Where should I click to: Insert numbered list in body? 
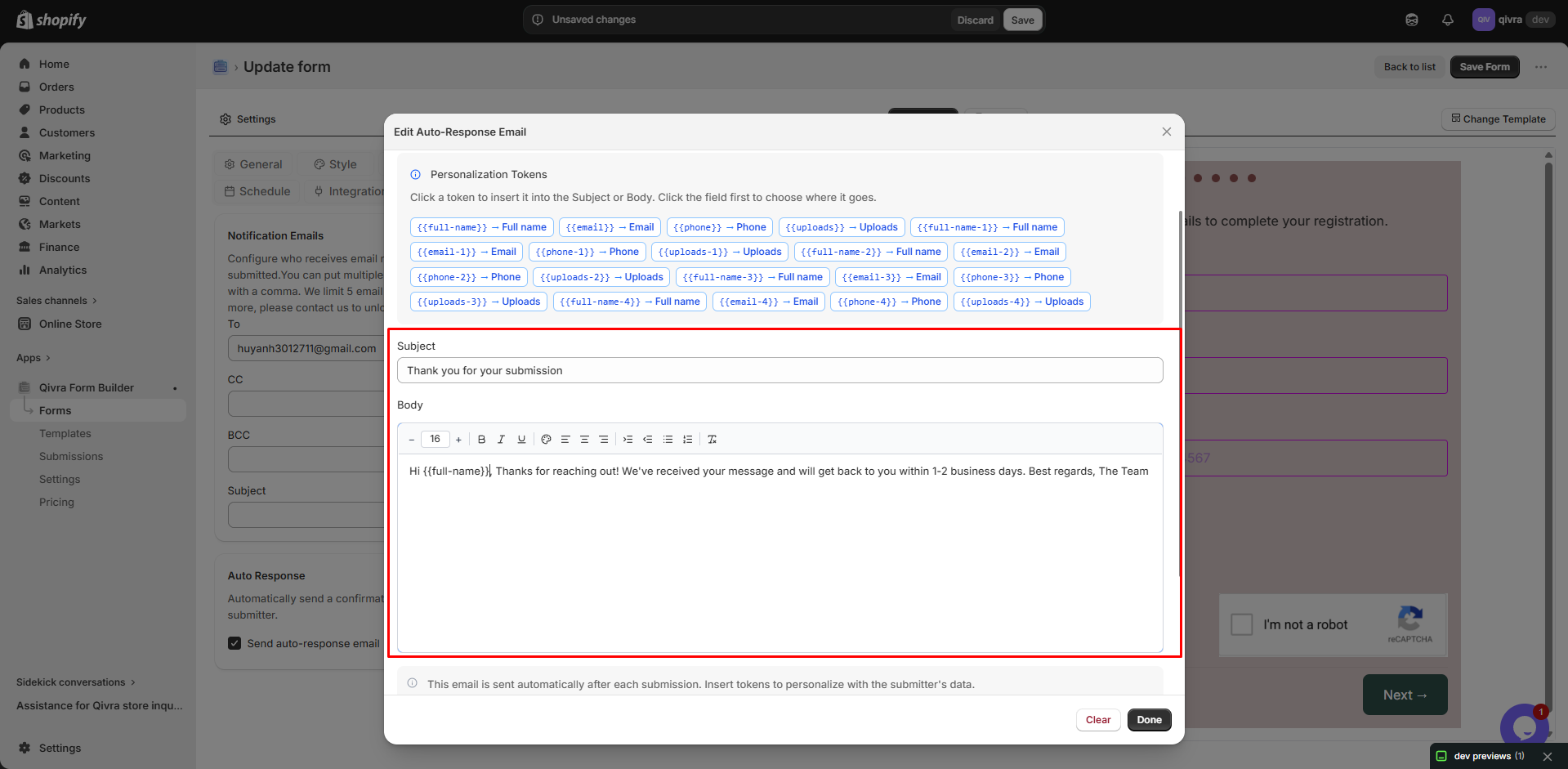coord(687,440)
